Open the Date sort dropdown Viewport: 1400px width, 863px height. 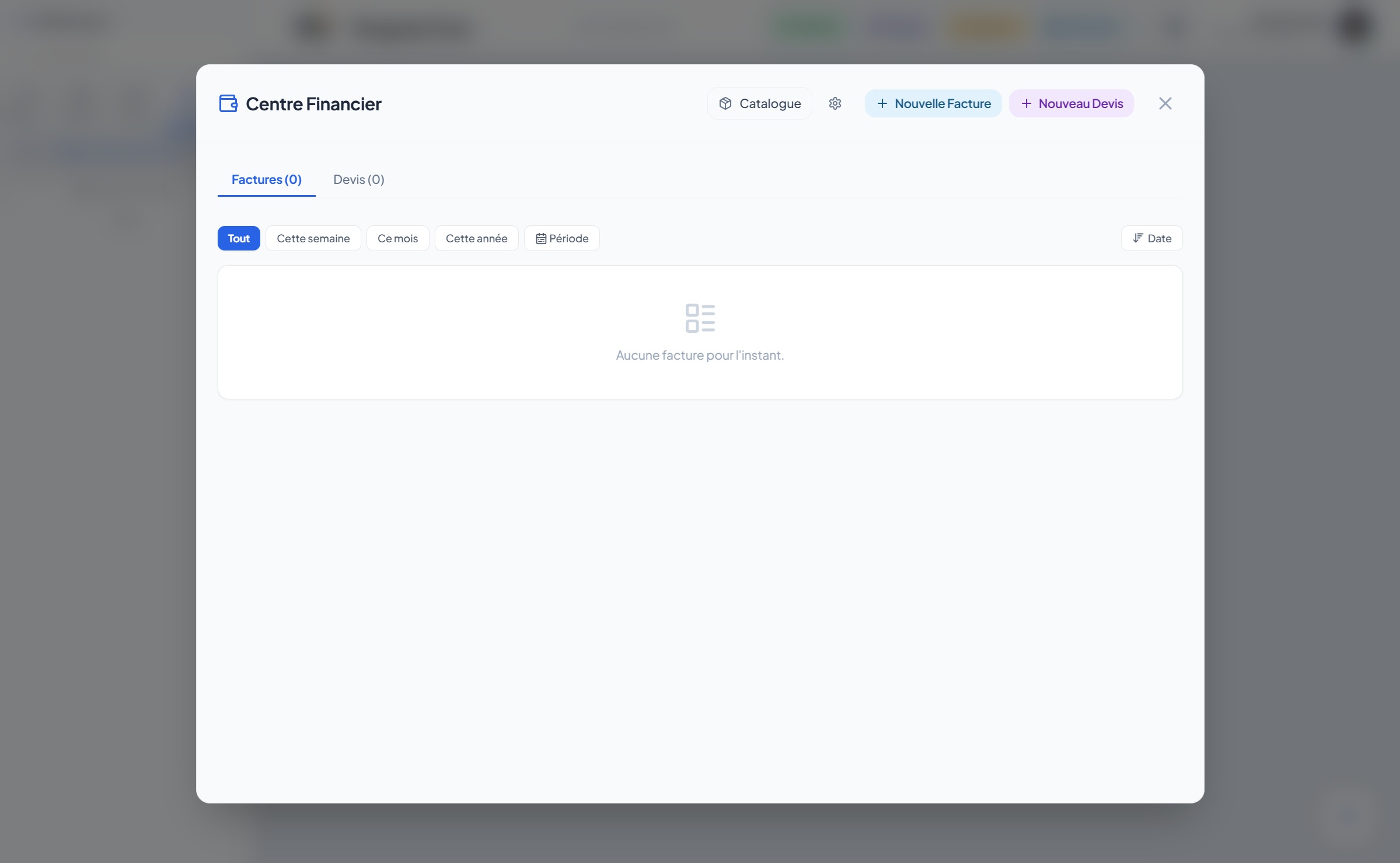point(1151,238)
